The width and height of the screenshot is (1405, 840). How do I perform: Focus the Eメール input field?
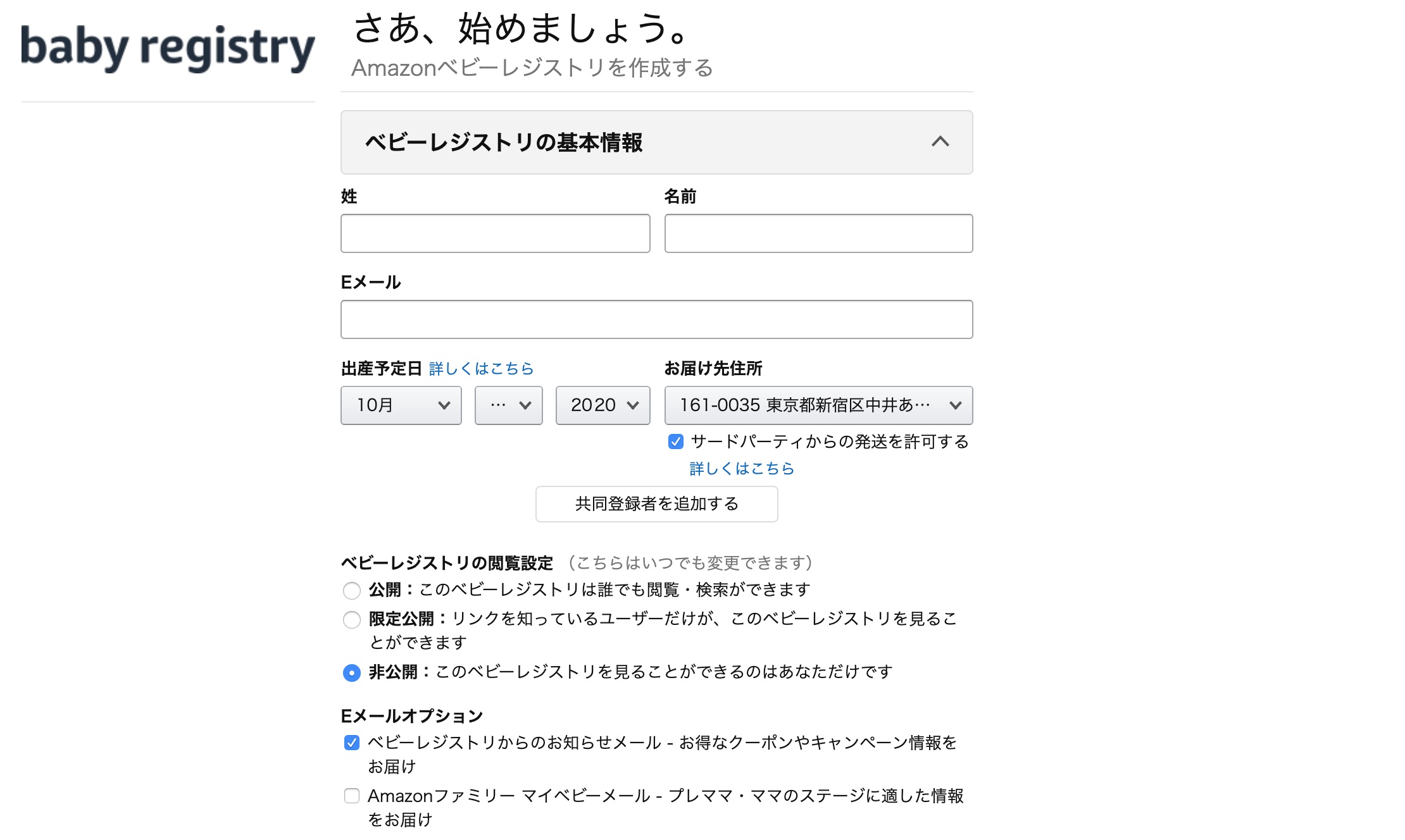pyautogui.click(x=657, y=319)
